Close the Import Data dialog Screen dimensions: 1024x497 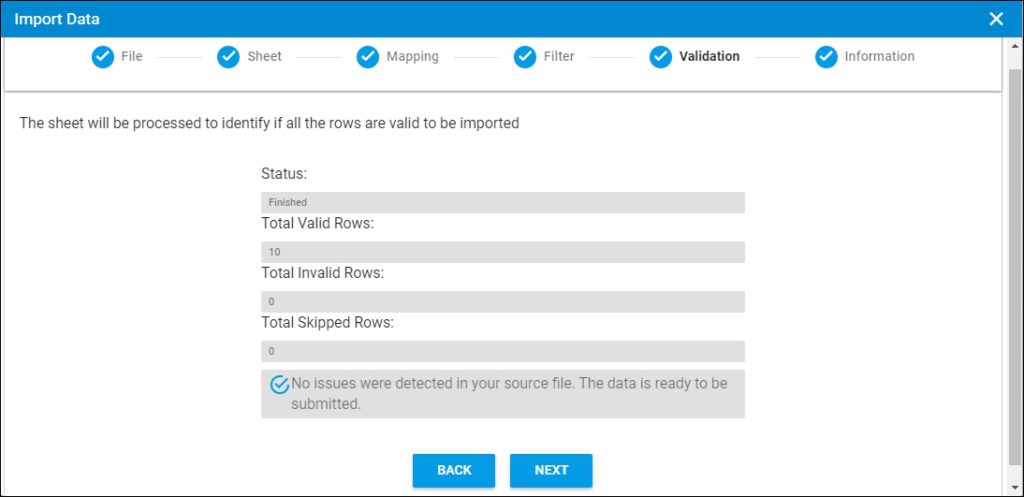click(x=996, y=19)
